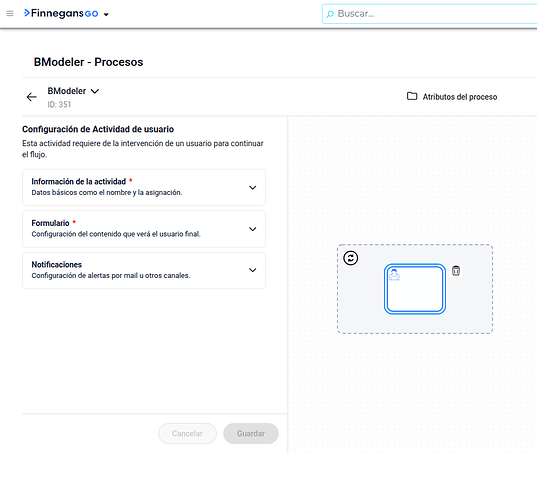Screen dimensions: 537x500
Task: Click the Datos básicos como el nombre description
Action: pos(107,192)
